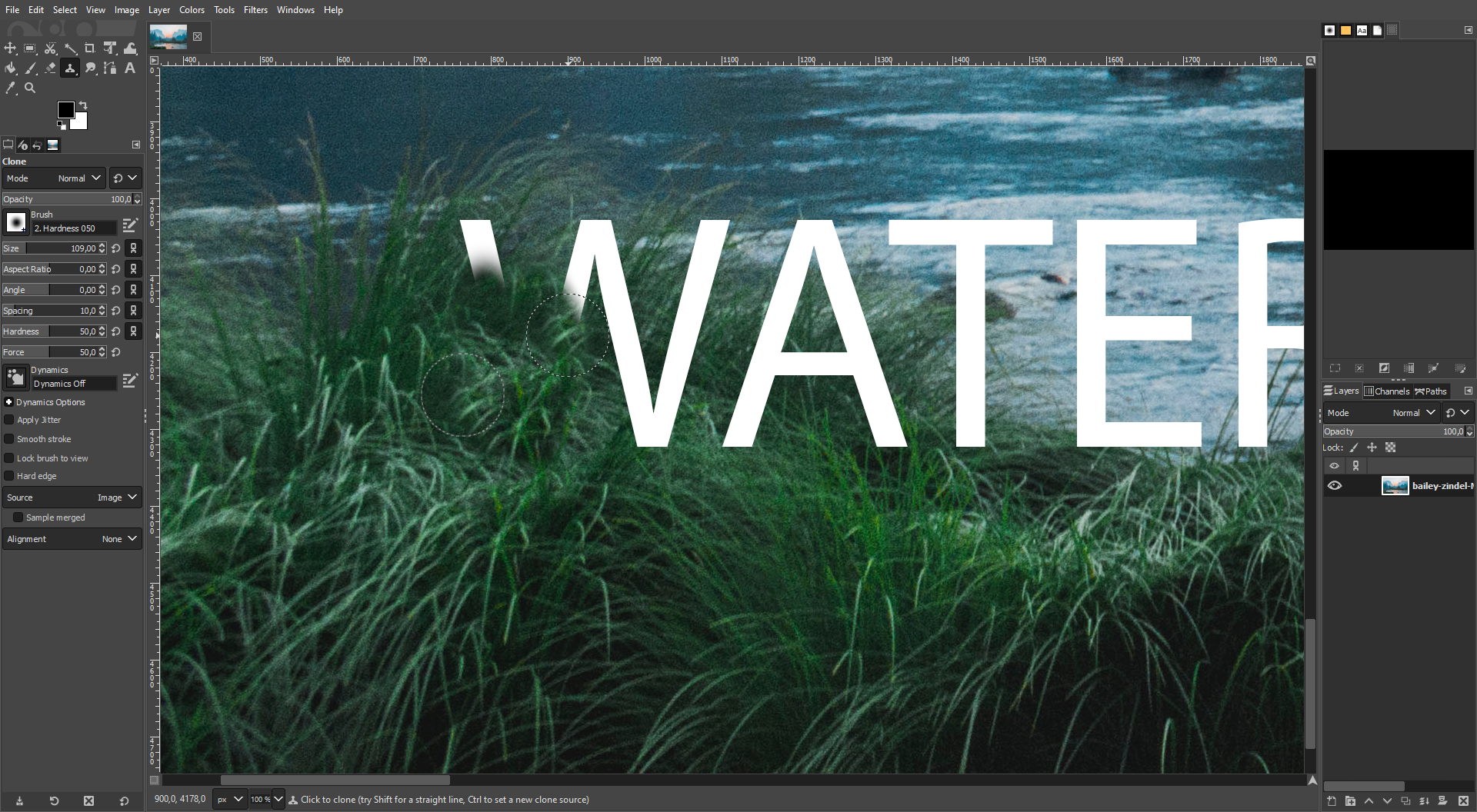Select the Move tool
Image resolution: width=1477 pixels, height=812 pixels.
pyautogui.click(x=10, y=48)
